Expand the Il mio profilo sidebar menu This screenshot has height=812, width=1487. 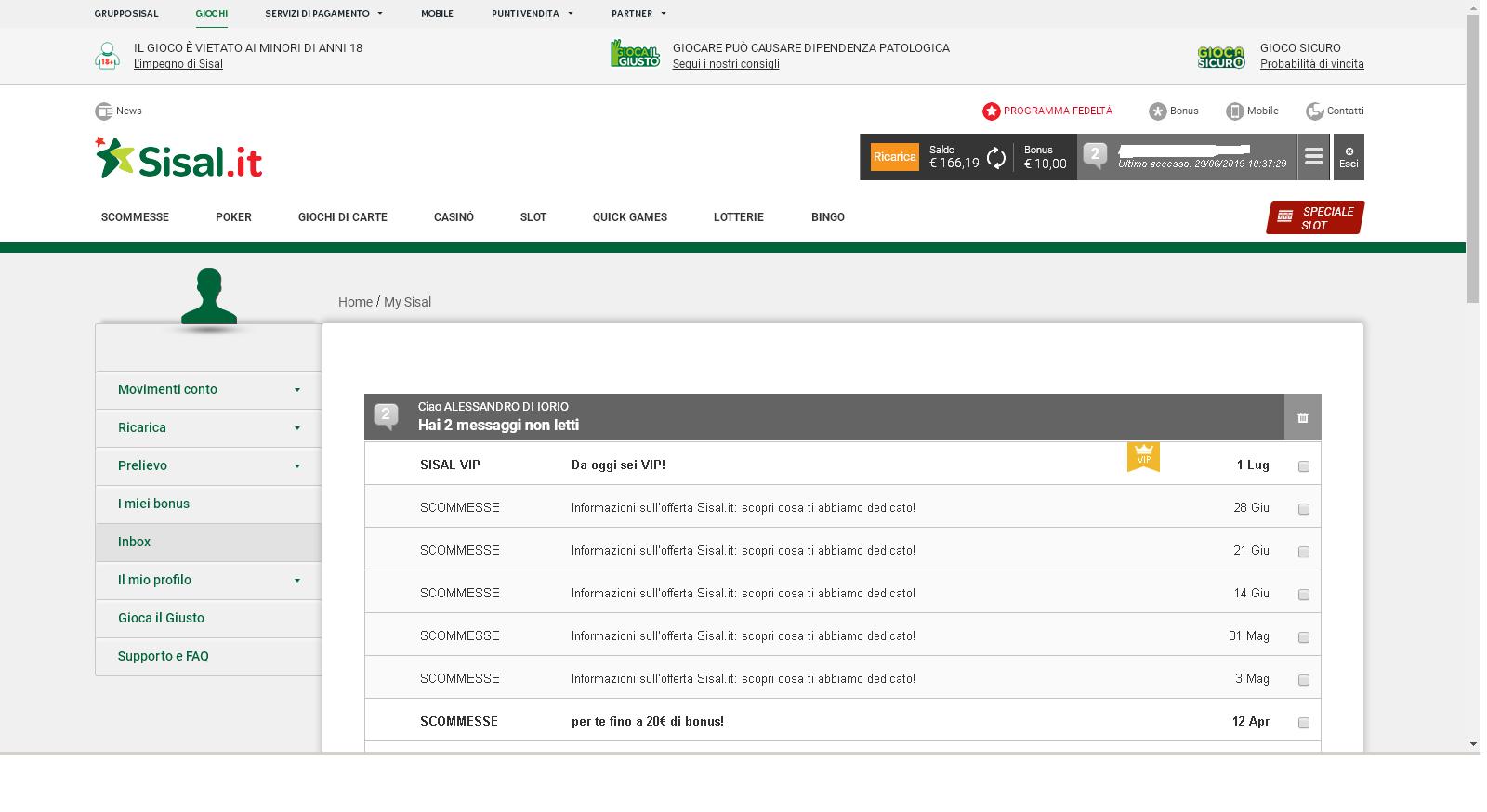tap(208, 581)
